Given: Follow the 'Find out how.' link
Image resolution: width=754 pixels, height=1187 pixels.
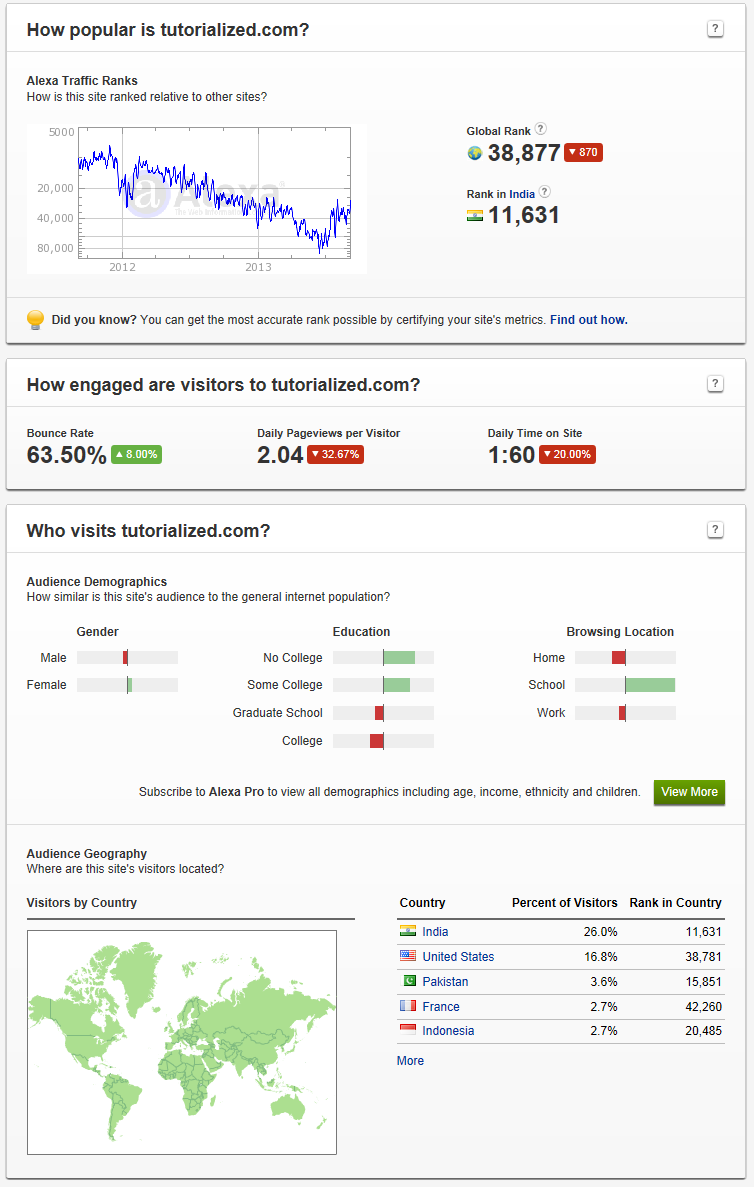Looking at the screenshot, I should [588, 319].
